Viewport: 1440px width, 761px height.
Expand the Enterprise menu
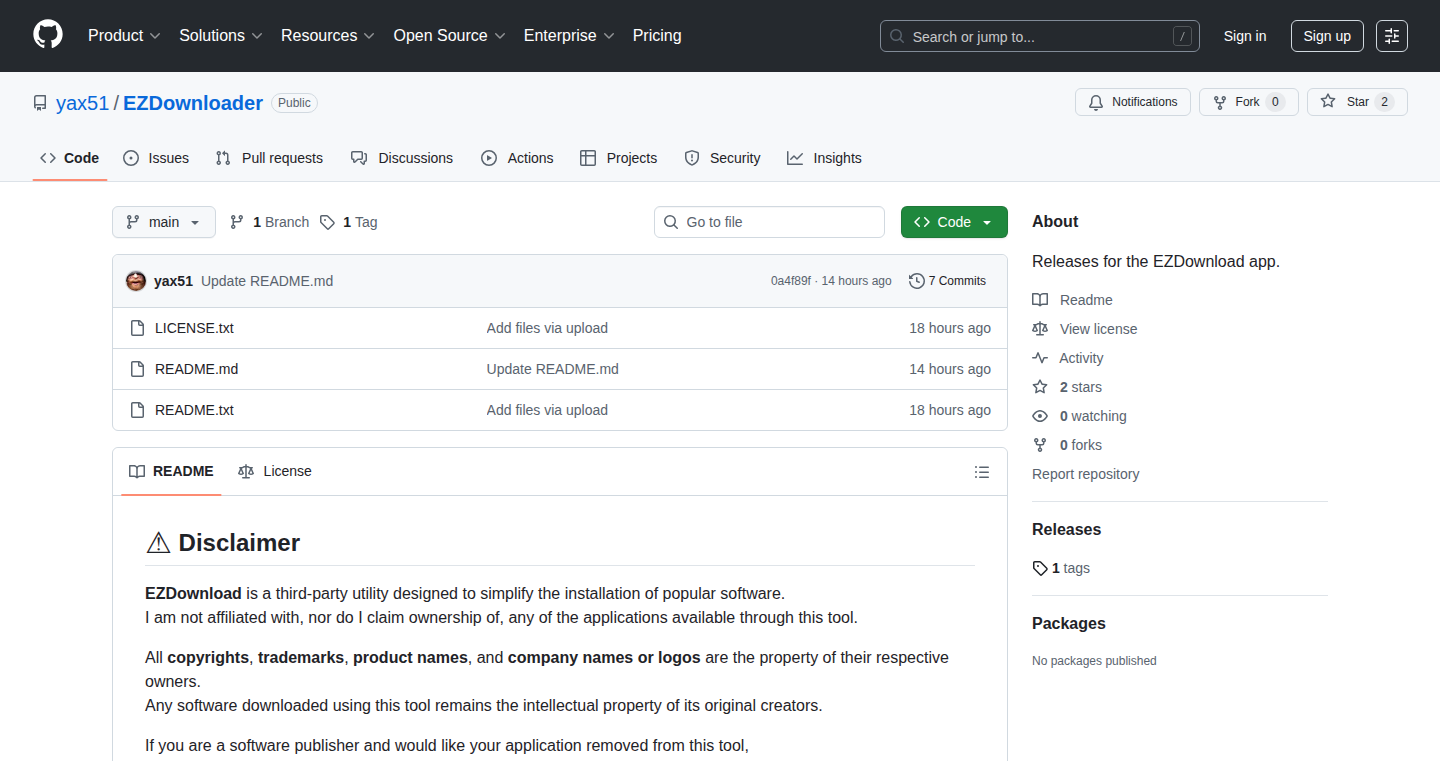pos(568,35)
